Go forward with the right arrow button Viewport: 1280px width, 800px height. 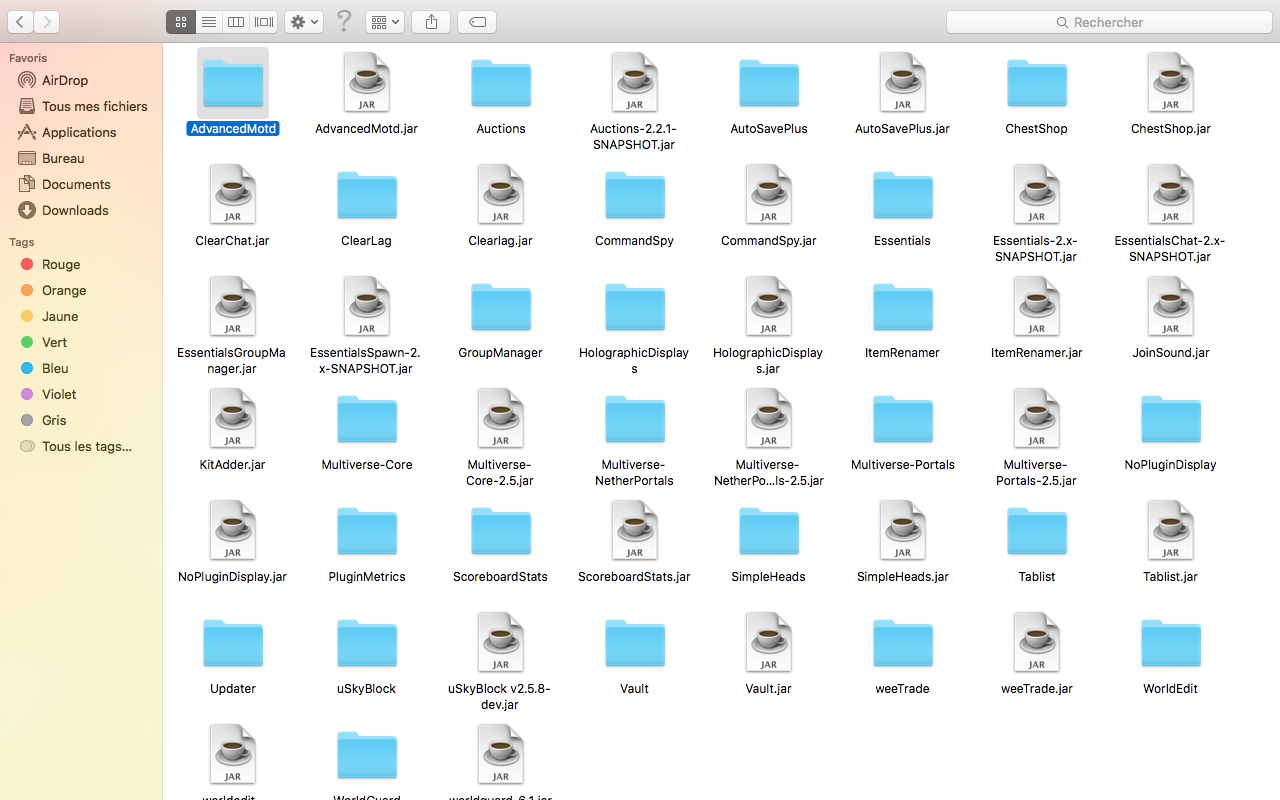point(46,22)
